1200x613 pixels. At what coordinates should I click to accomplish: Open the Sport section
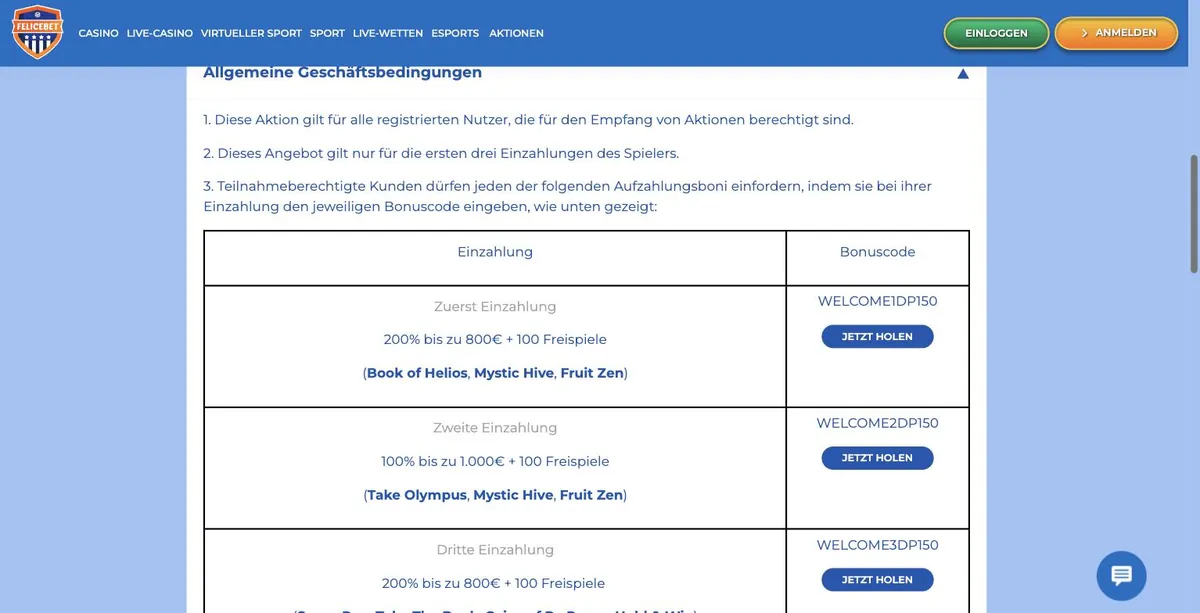tap(327, 33)
